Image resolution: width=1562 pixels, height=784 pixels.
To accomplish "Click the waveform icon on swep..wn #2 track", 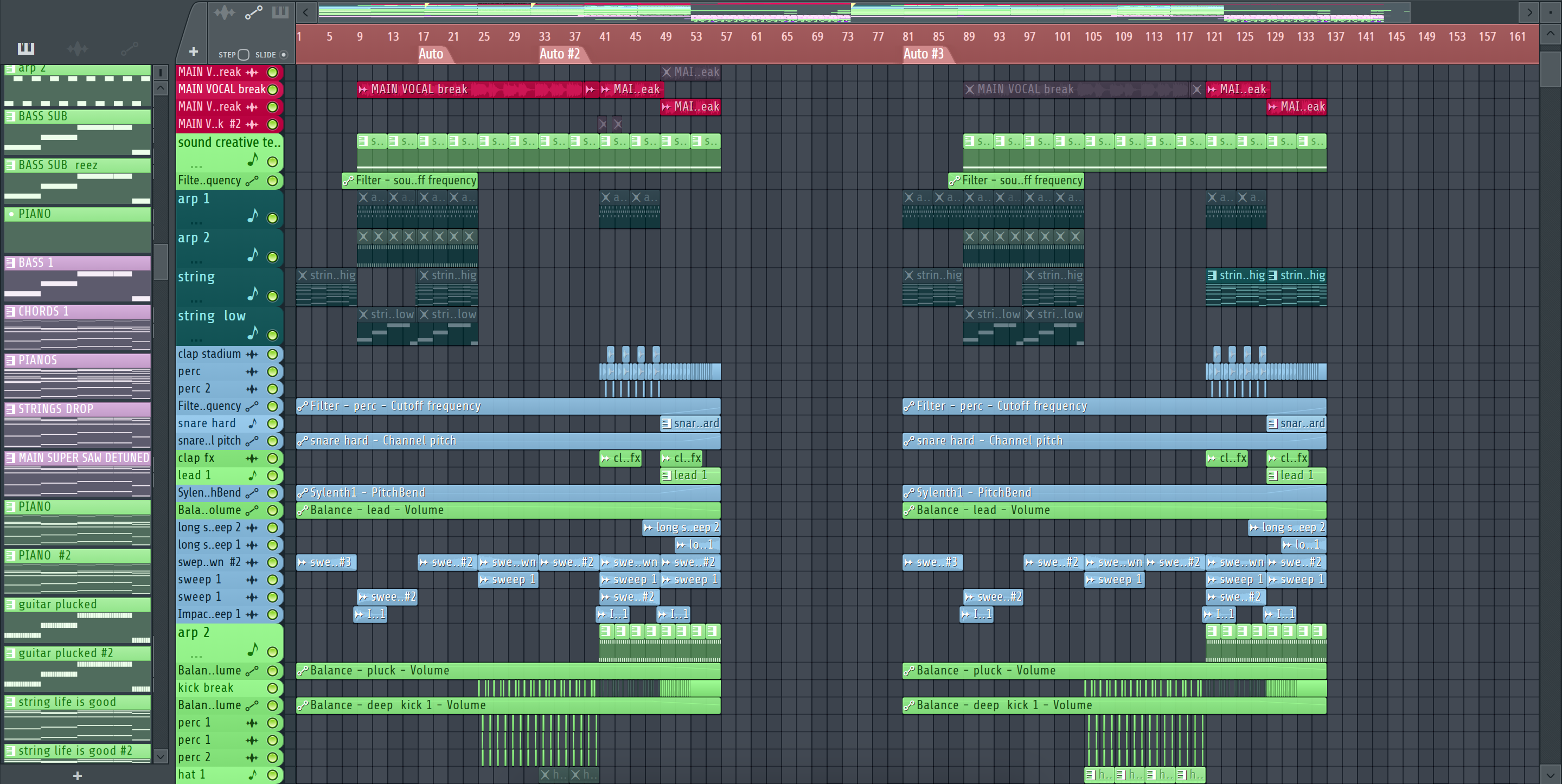I will 252,562.
